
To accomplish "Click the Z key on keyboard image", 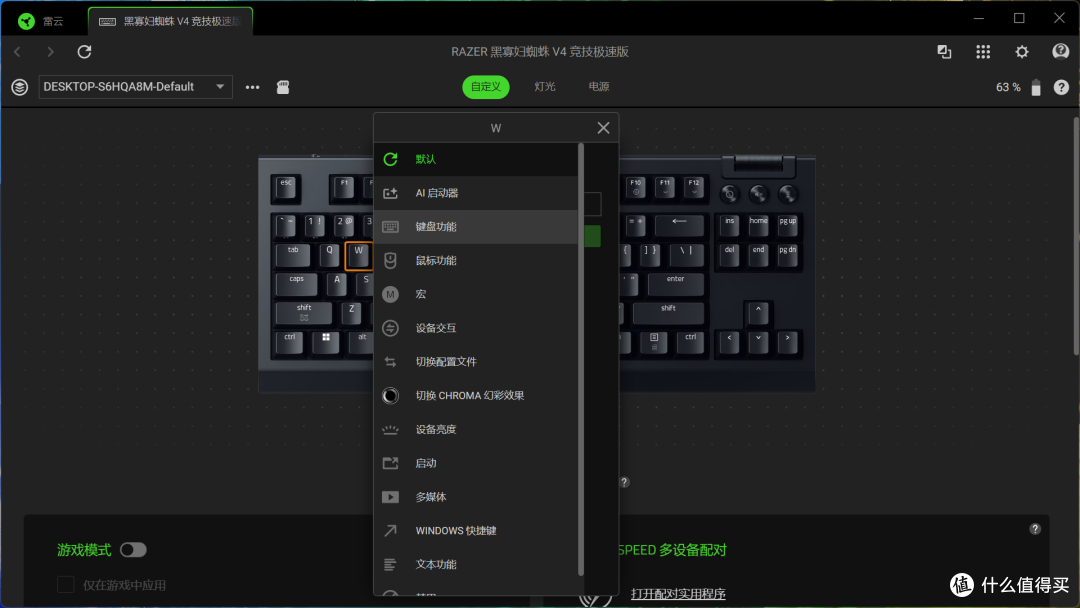I will pos(351,313).
